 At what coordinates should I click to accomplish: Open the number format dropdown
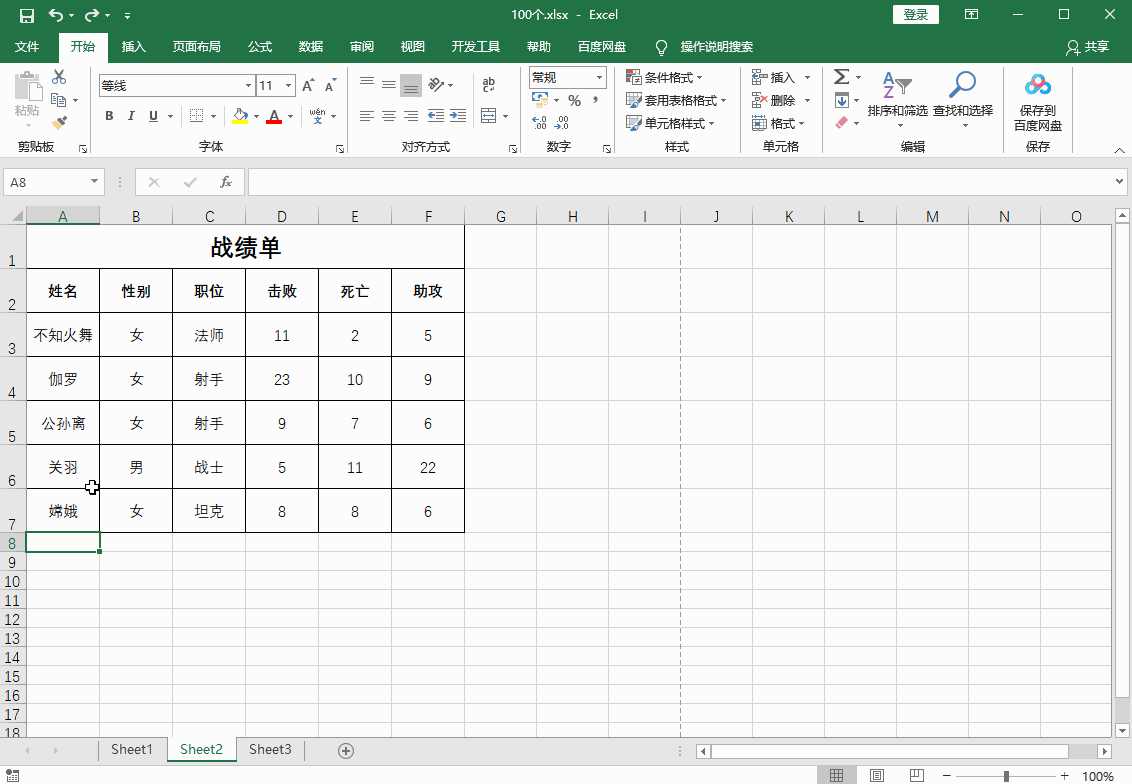pyautogui.click(x=599, y=77)
